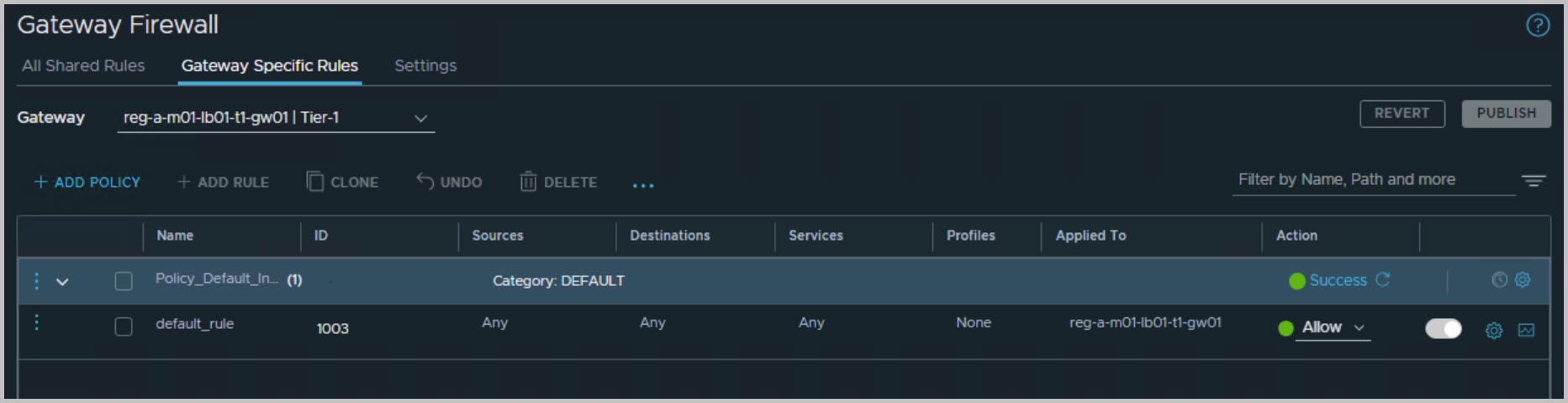
Task: Click the Filter by Name search field
Action: pos(1372,180)
